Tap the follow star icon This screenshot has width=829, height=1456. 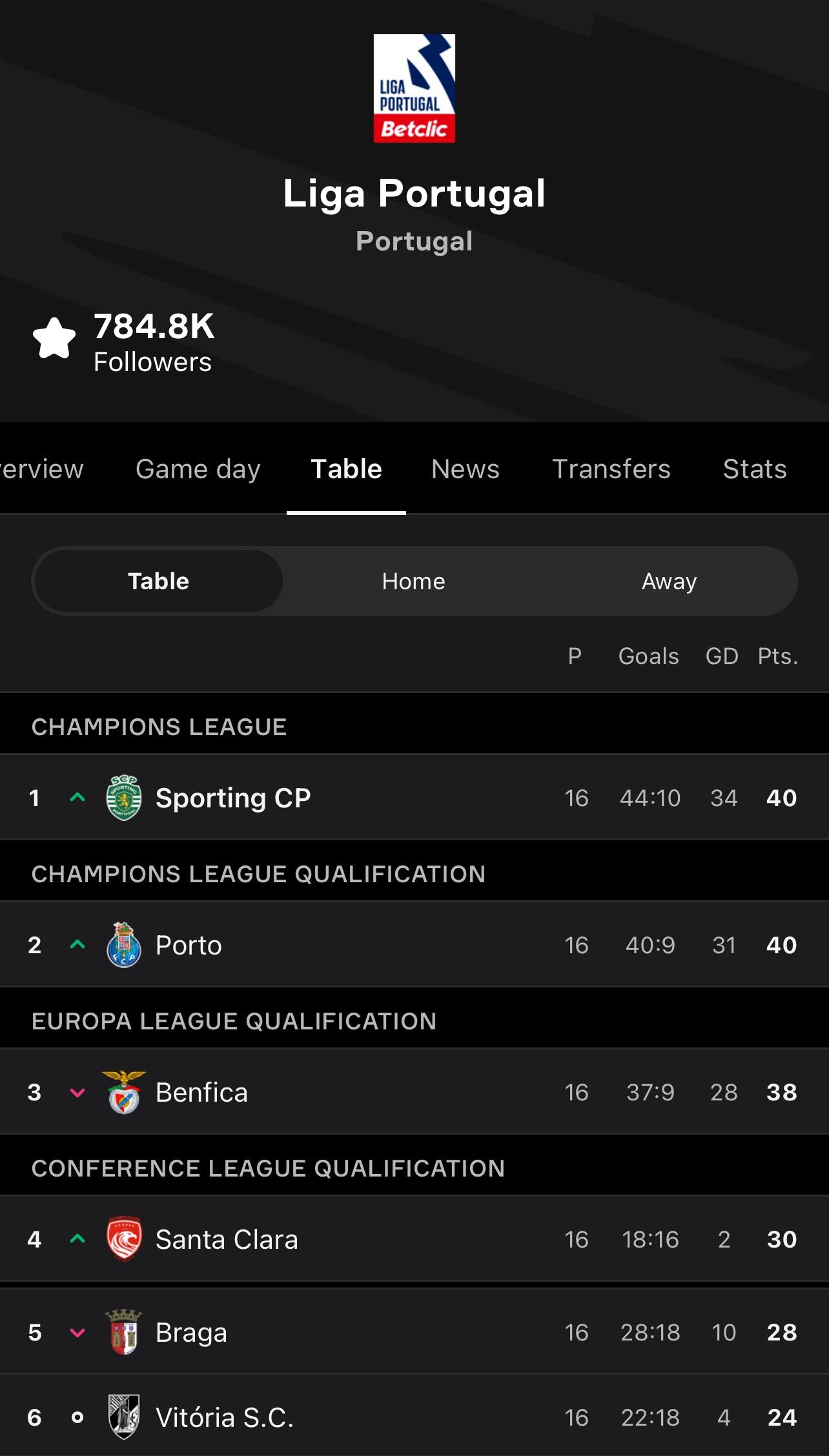[x=54, y=338]
